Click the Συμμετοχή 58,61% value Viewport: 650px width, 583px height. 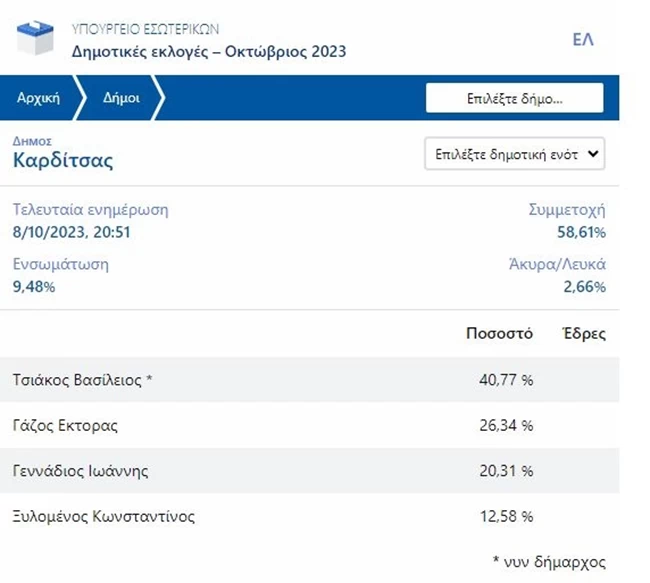click(x=580, y=233)
